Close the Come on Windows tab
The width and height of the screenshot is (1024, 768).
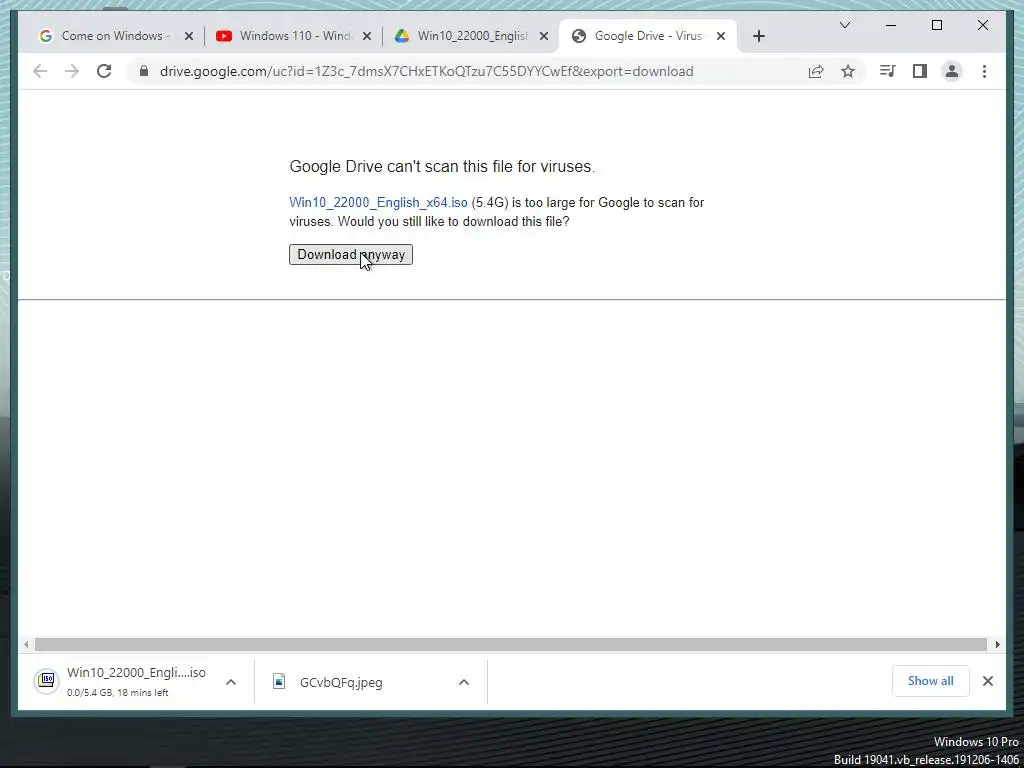point(189,36)
